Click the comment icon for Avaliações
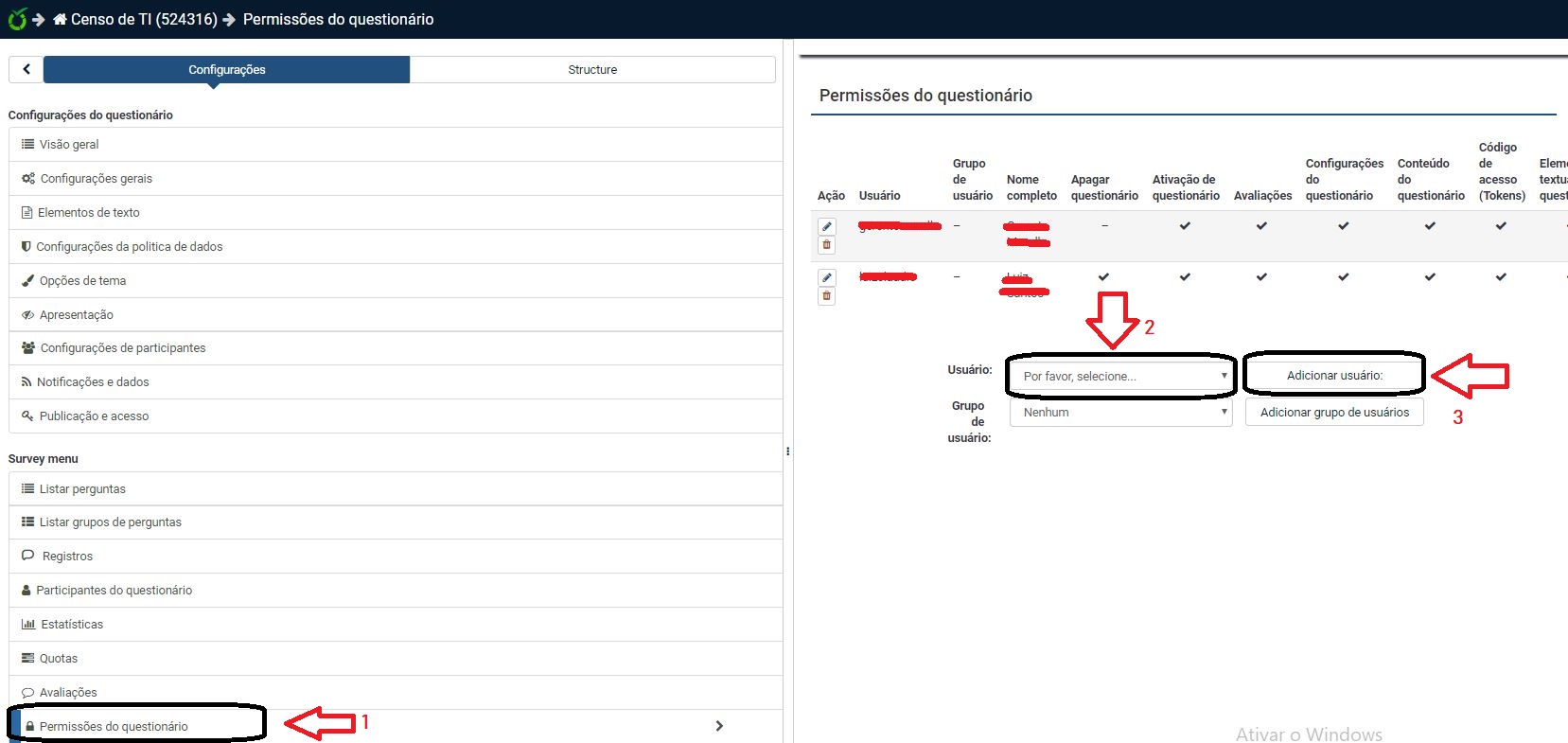Screen dimensions: 1568x743 coord(28,692)
